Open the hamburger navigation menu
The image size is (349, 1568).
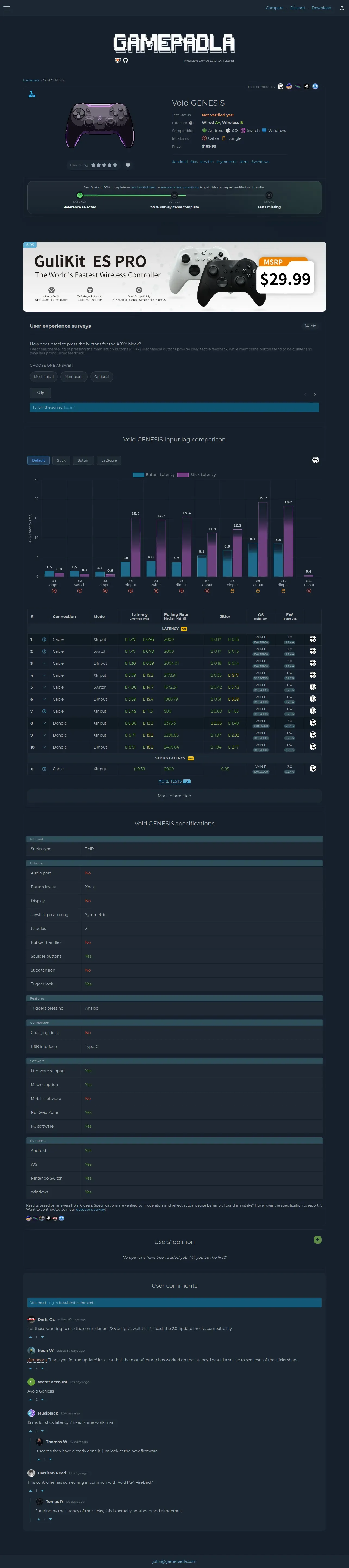pos(7,8)
